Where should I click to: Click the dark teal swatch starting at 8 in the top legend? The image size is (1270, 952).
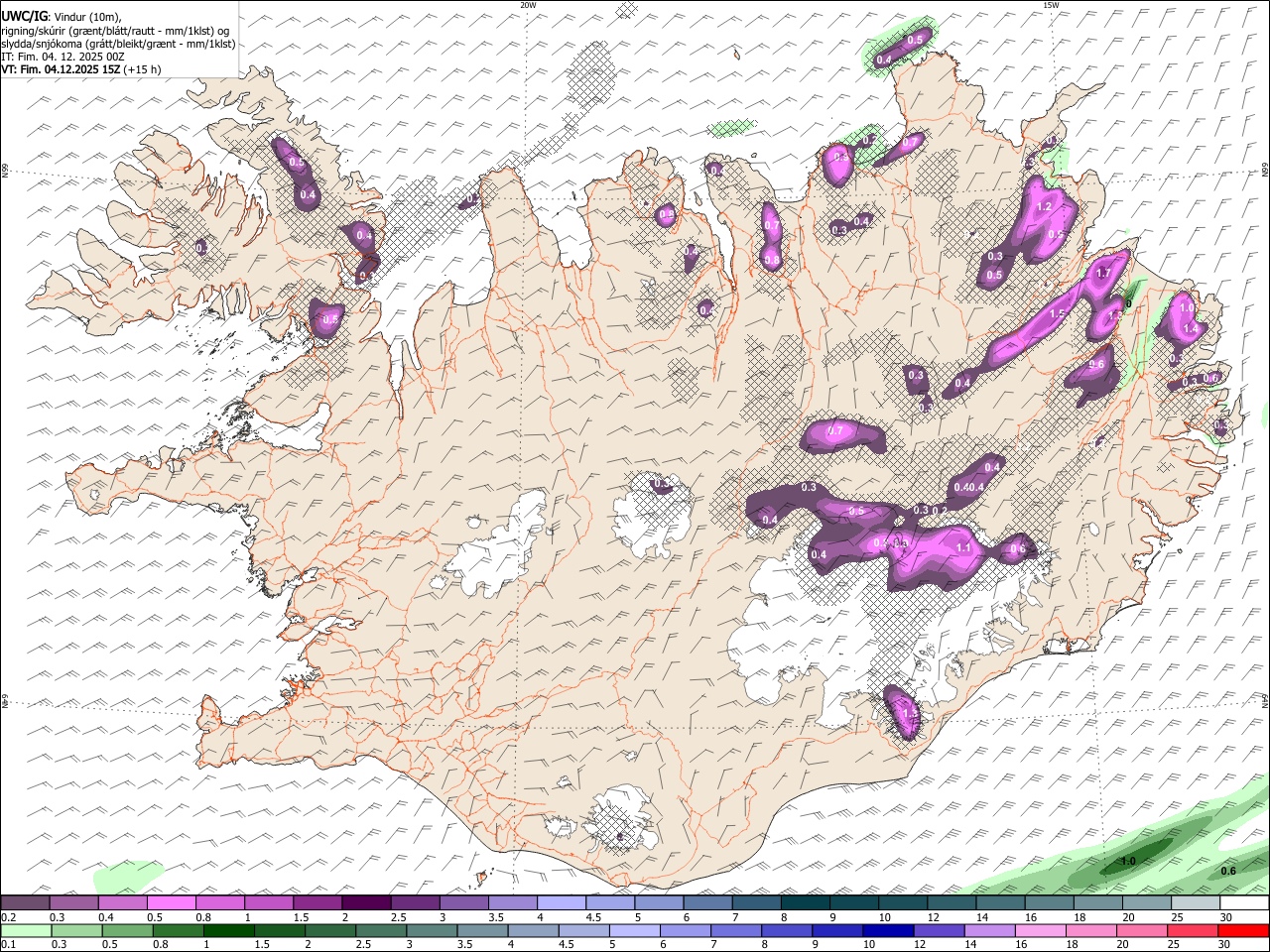[806, 902]
